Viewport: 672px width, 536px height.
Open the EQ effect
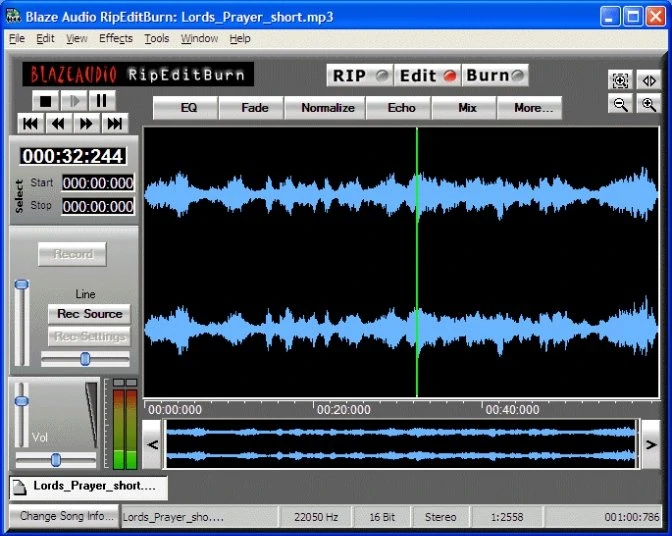click(185, 108)
